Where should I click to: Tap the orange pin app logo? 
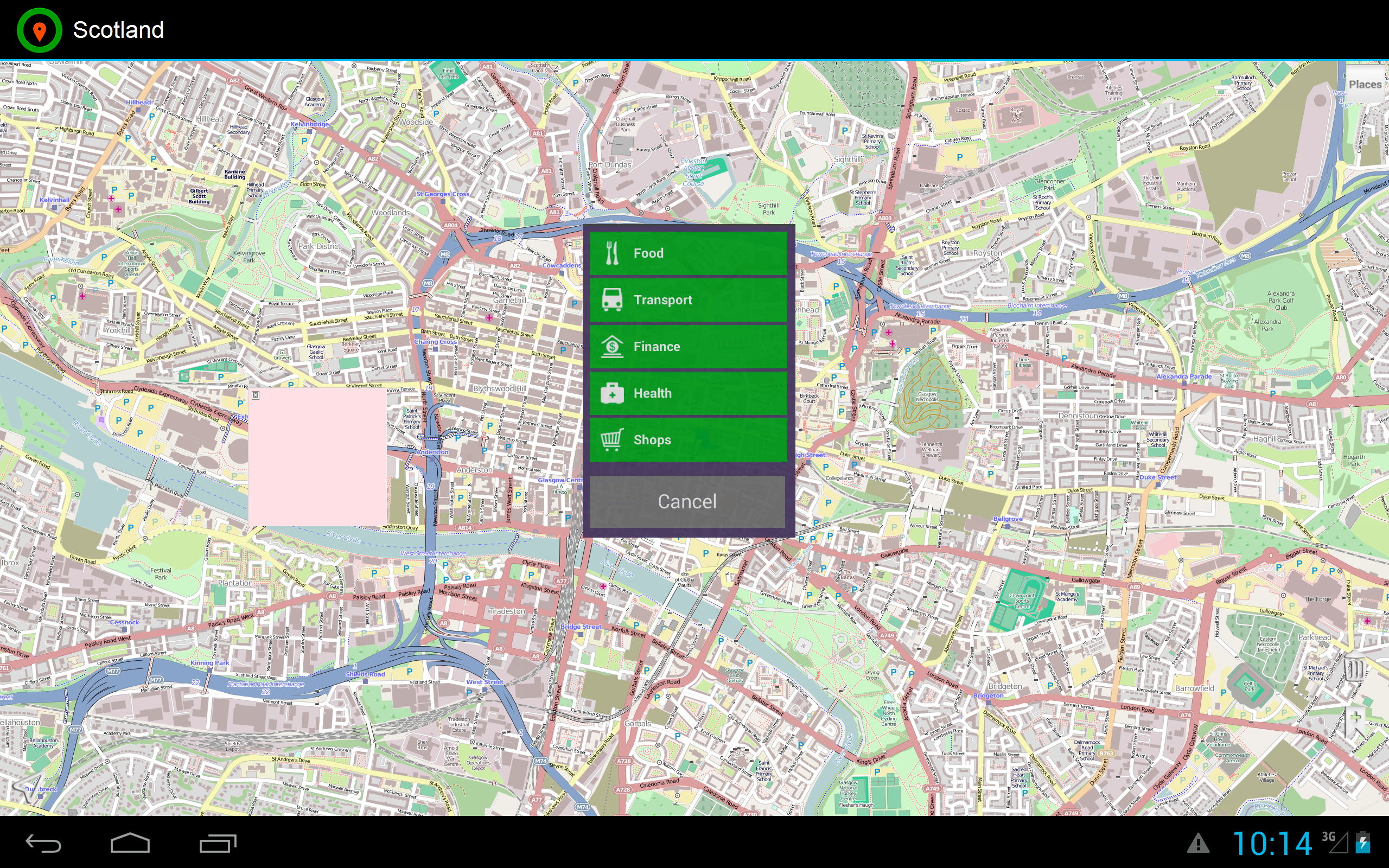tap(39, 30)
